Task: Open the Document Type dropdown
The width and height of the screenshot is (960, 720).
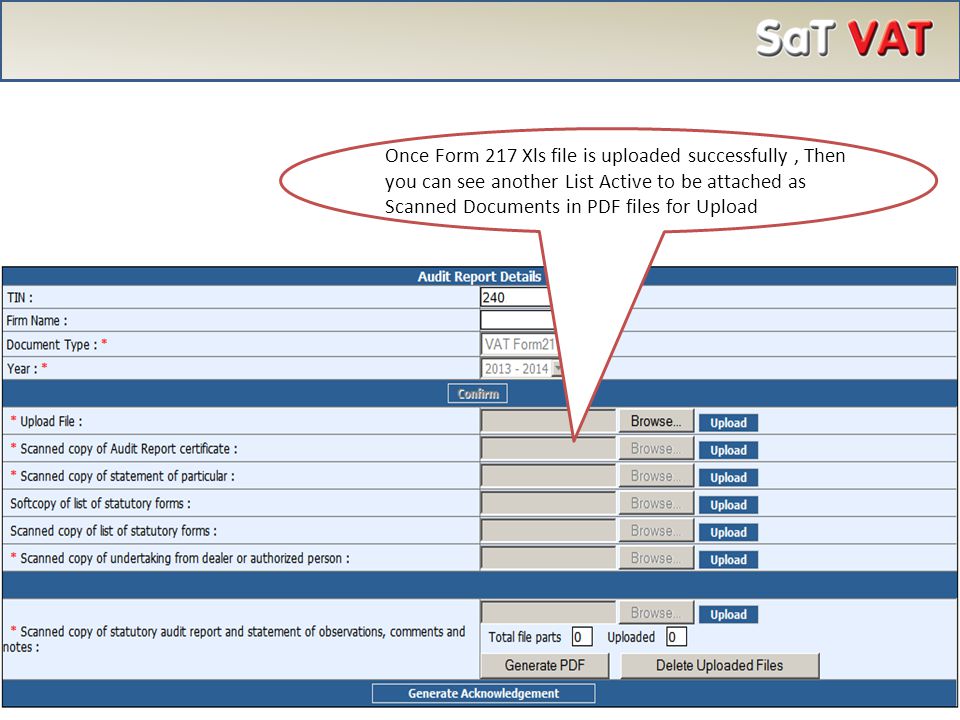Action: 518,344
